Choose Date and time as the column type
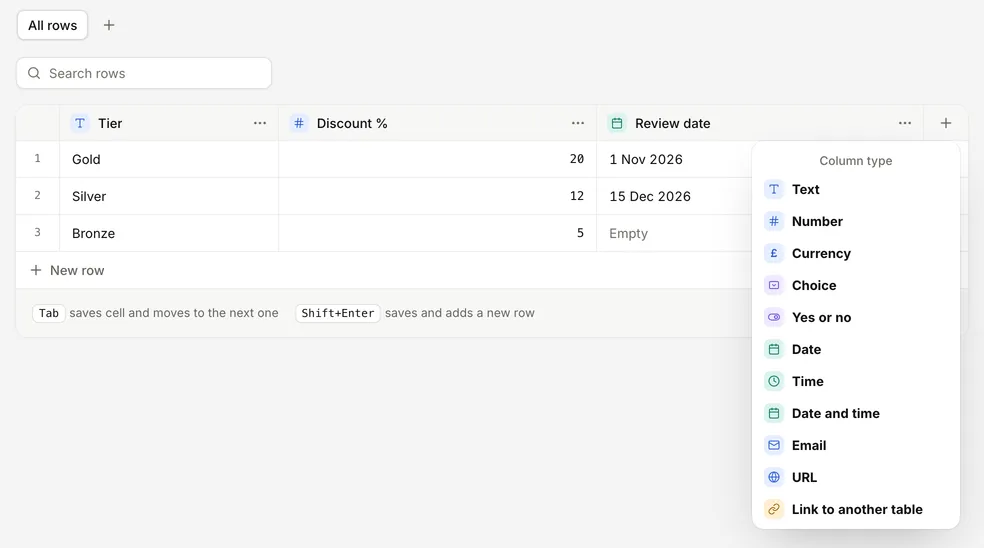 click(x=856, y=414)
